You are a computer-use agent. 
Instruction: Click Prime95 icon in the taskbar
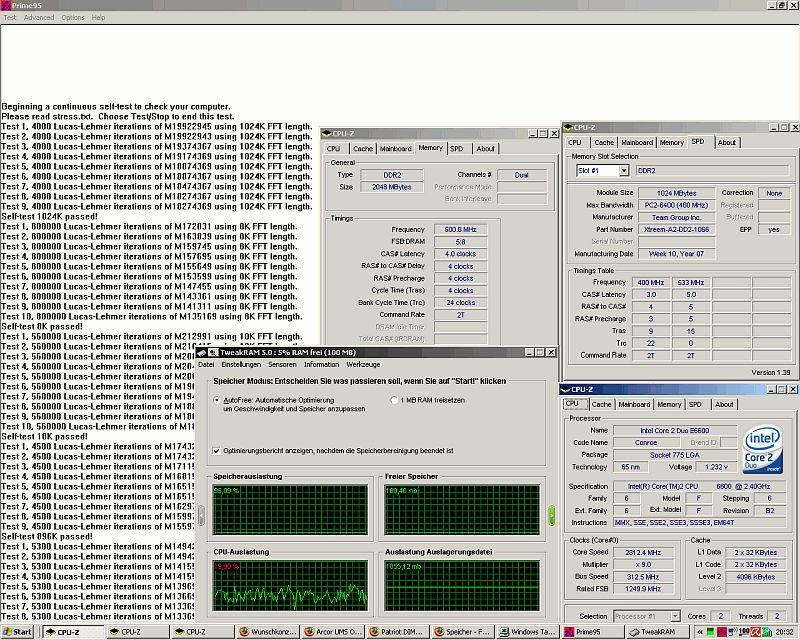pos(568,632)
